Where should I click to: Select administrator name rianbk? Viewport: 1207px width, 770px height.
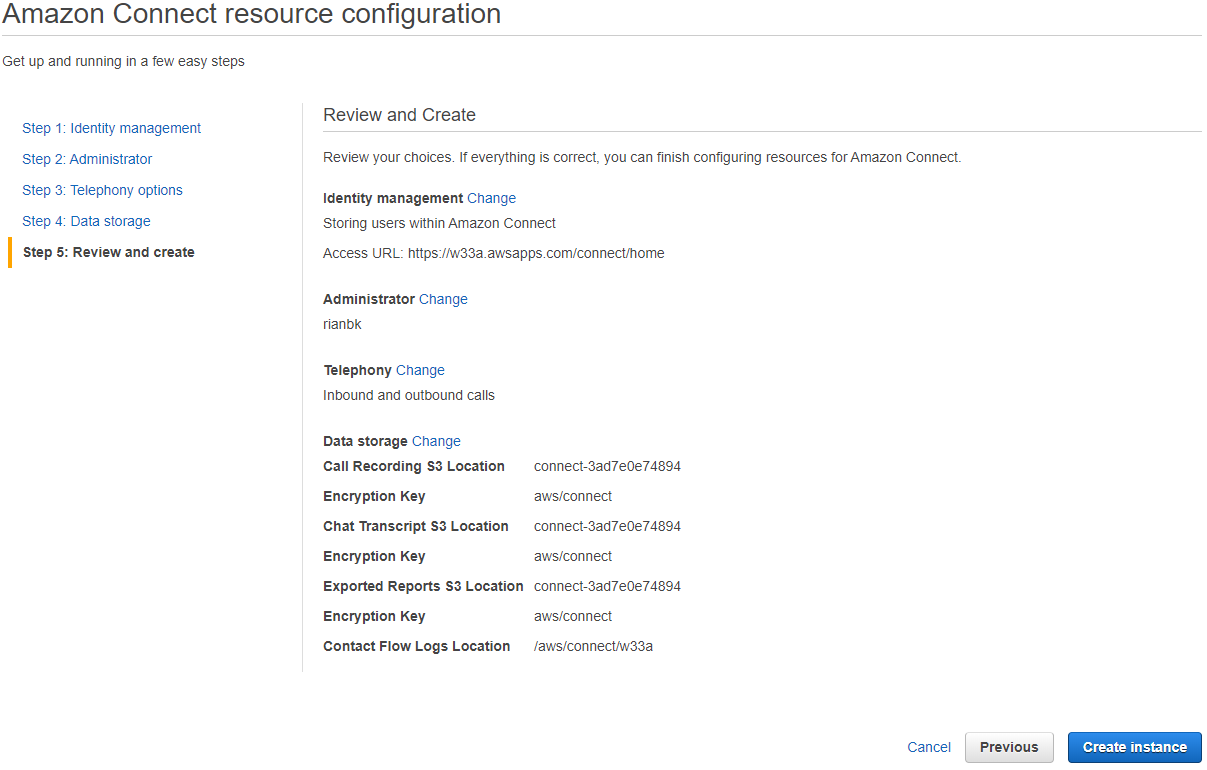click(x=342, y=324)
